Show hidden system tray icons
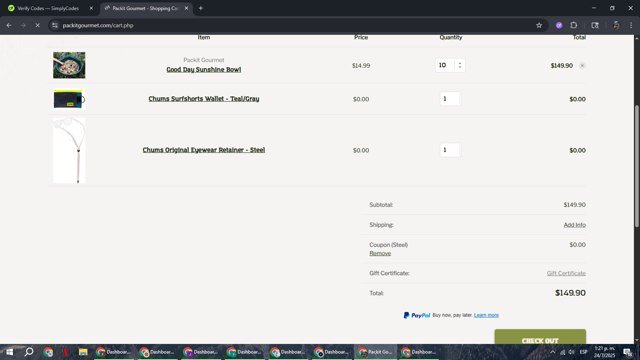Viewport: 640px width, 360px height. coord(552,352)
